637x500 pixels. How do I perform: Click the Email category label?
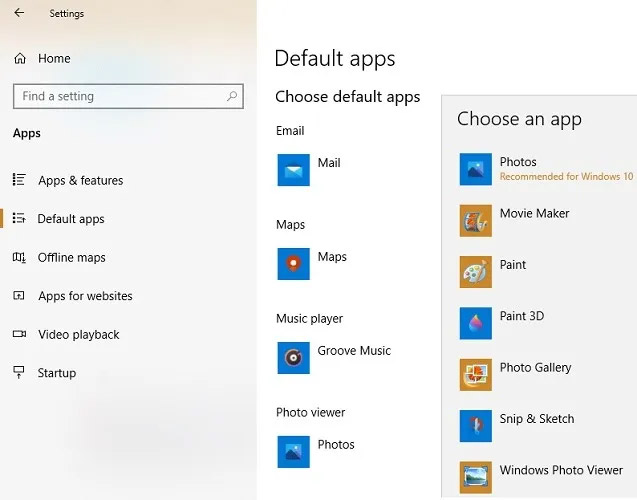click(x=290, y=131)
